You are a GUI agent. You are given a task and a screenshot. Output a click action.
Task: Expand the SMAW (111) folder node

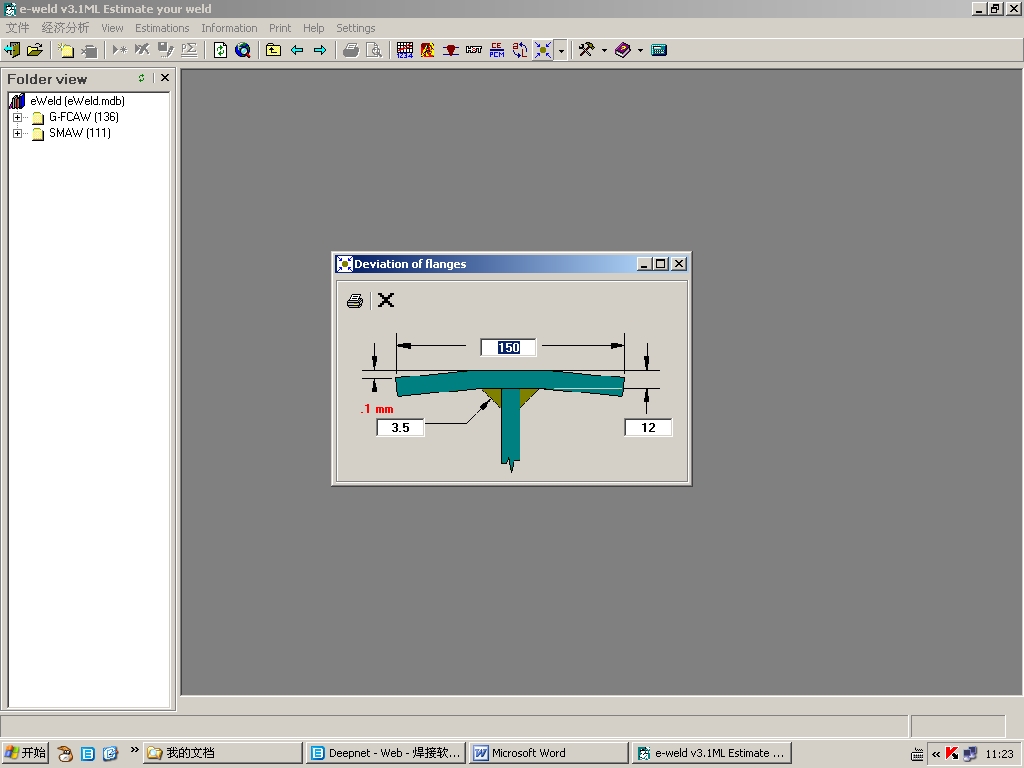(x=17, y=133)
